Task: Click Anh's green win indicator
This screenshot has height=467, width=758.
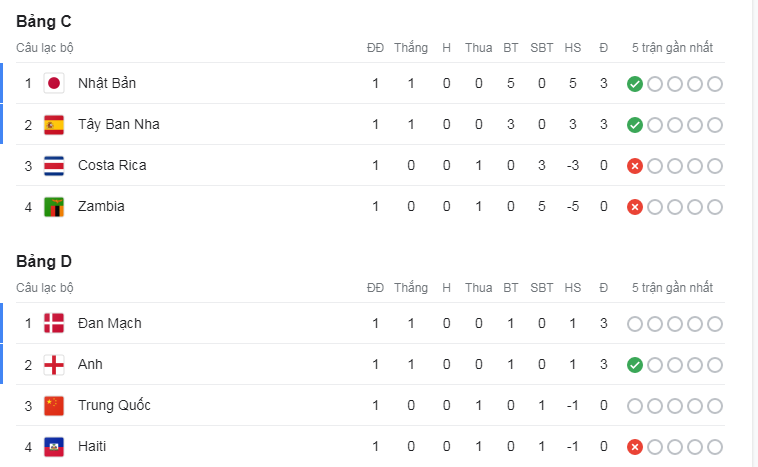Action: coord(635,365)
